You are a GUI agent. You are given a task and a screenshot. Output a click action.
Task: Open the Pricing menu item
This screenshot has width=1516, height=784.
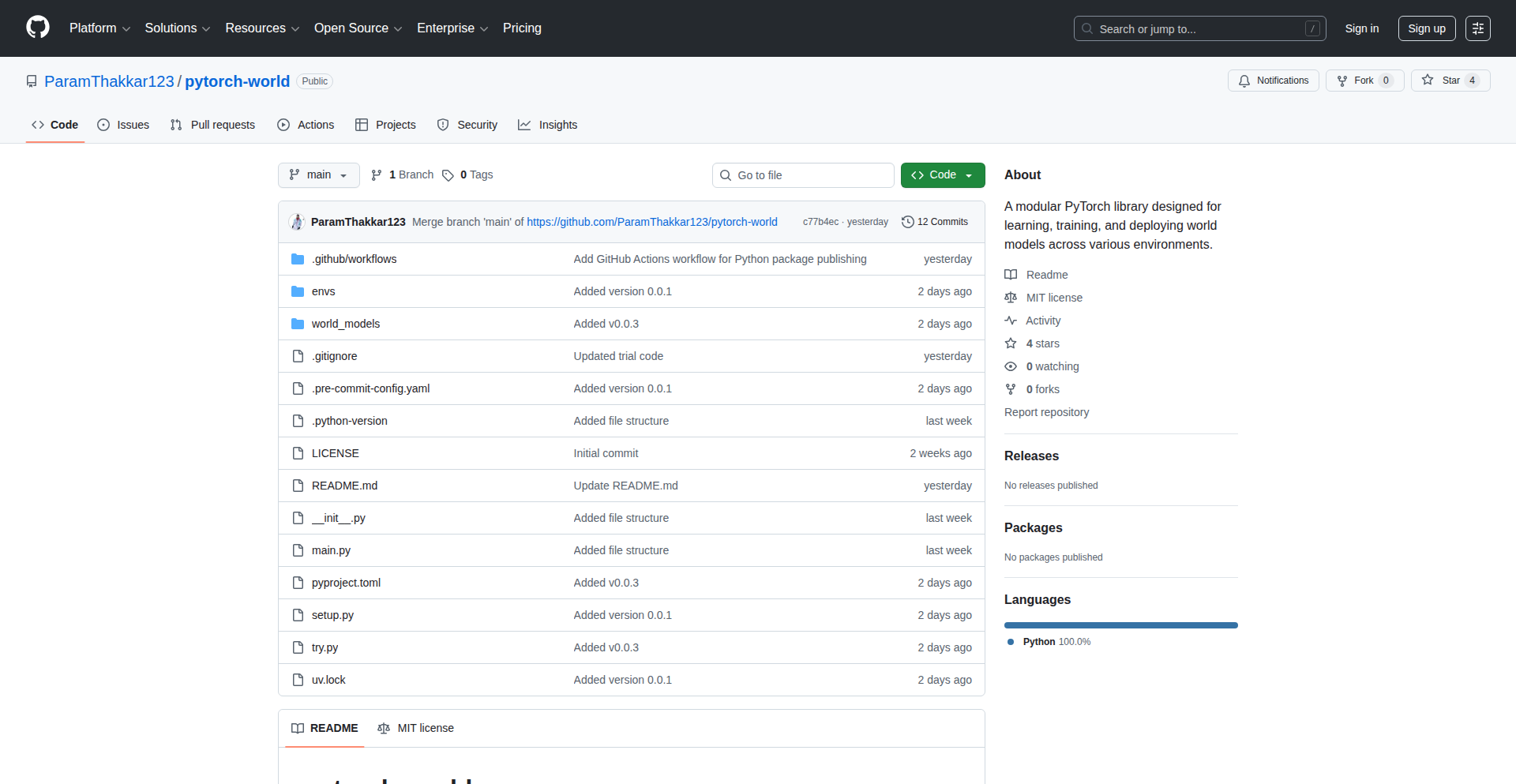pos(522,28)
